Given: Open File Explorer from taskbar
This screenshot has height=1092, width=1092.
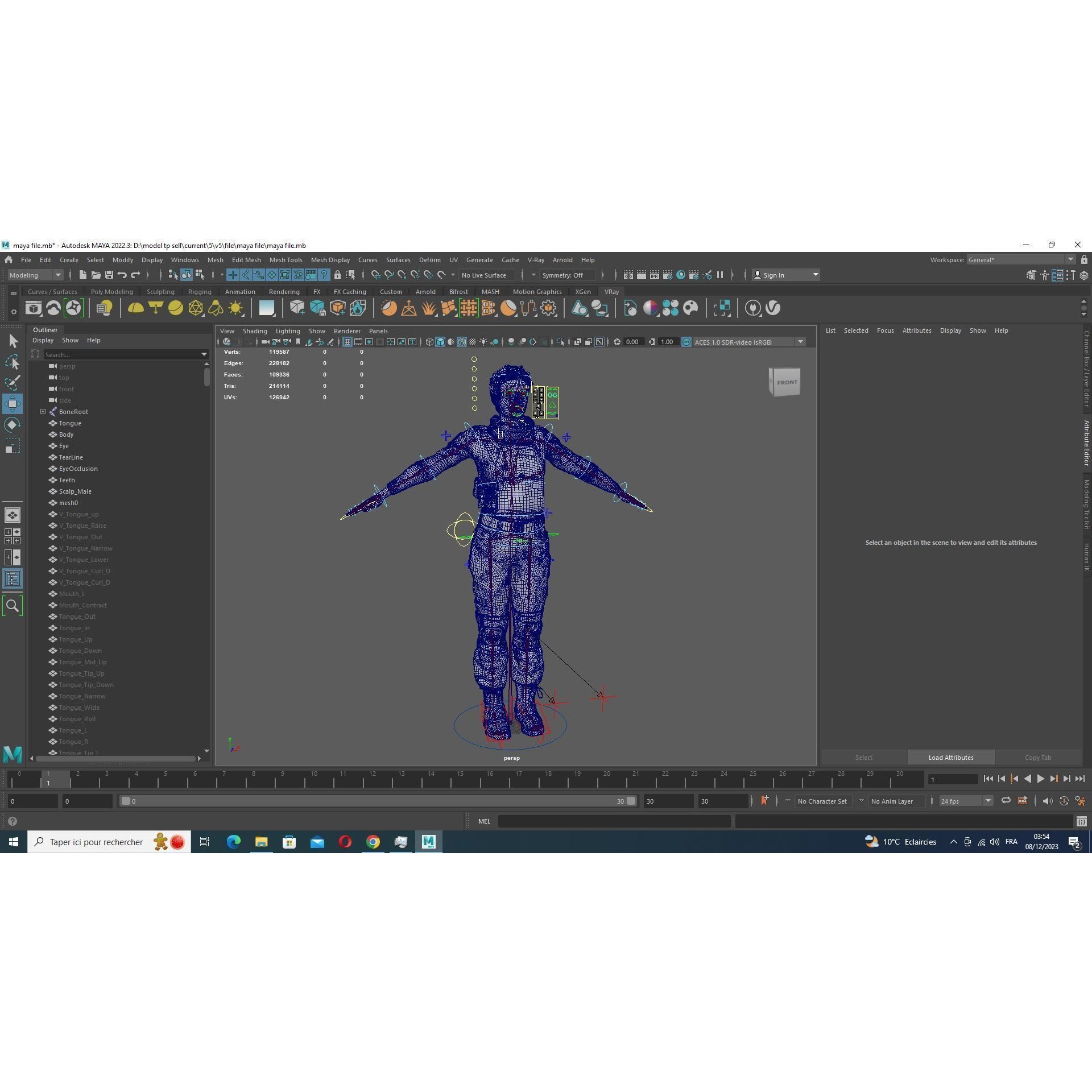Looking at the screenshot, I should (261, 842).
